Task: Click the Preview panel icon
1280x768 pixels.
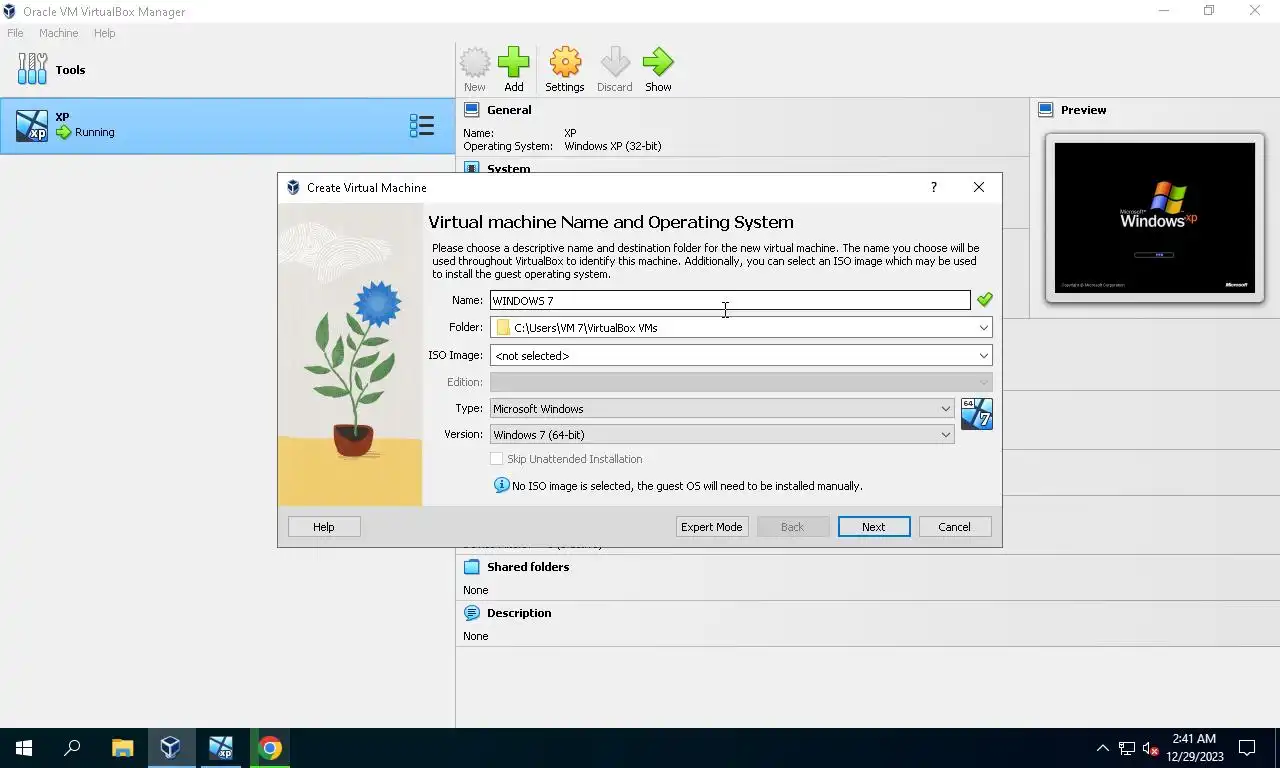Action: coord(1046,110)
